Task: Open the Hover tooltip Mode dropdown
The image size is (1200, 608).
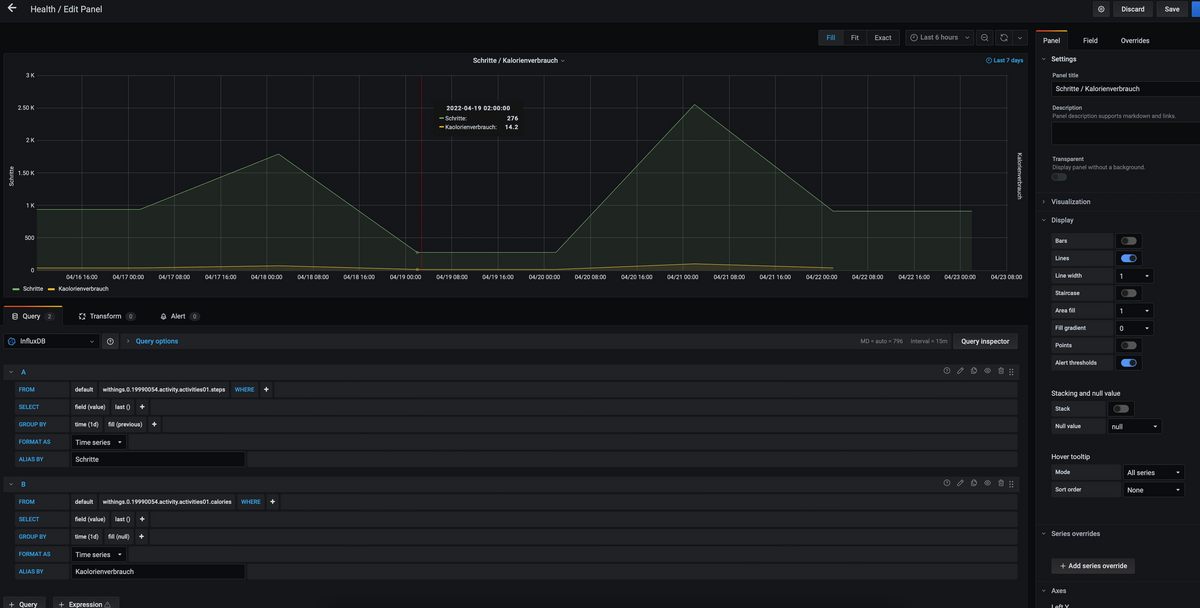Action: click(x=1153, y=472)
